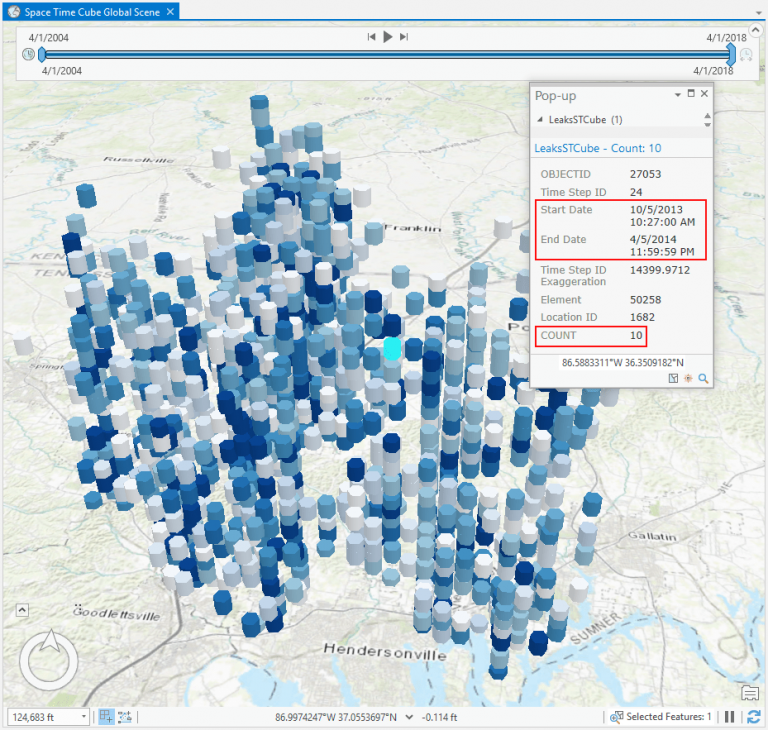Pause drawing with the pause button

(729, 717)
